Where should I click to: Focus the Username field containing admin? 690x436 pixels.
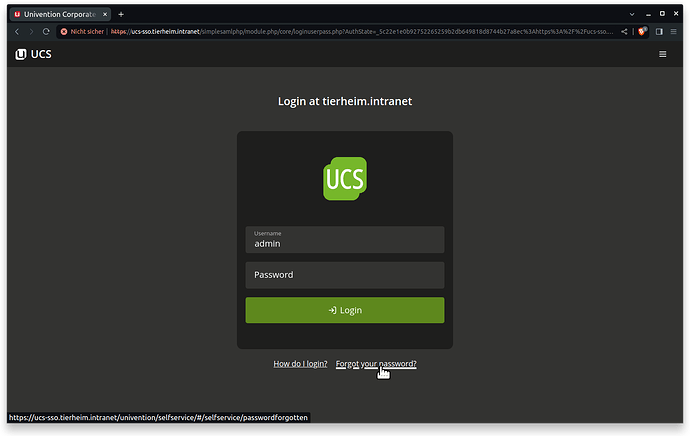tap(345, 240)
